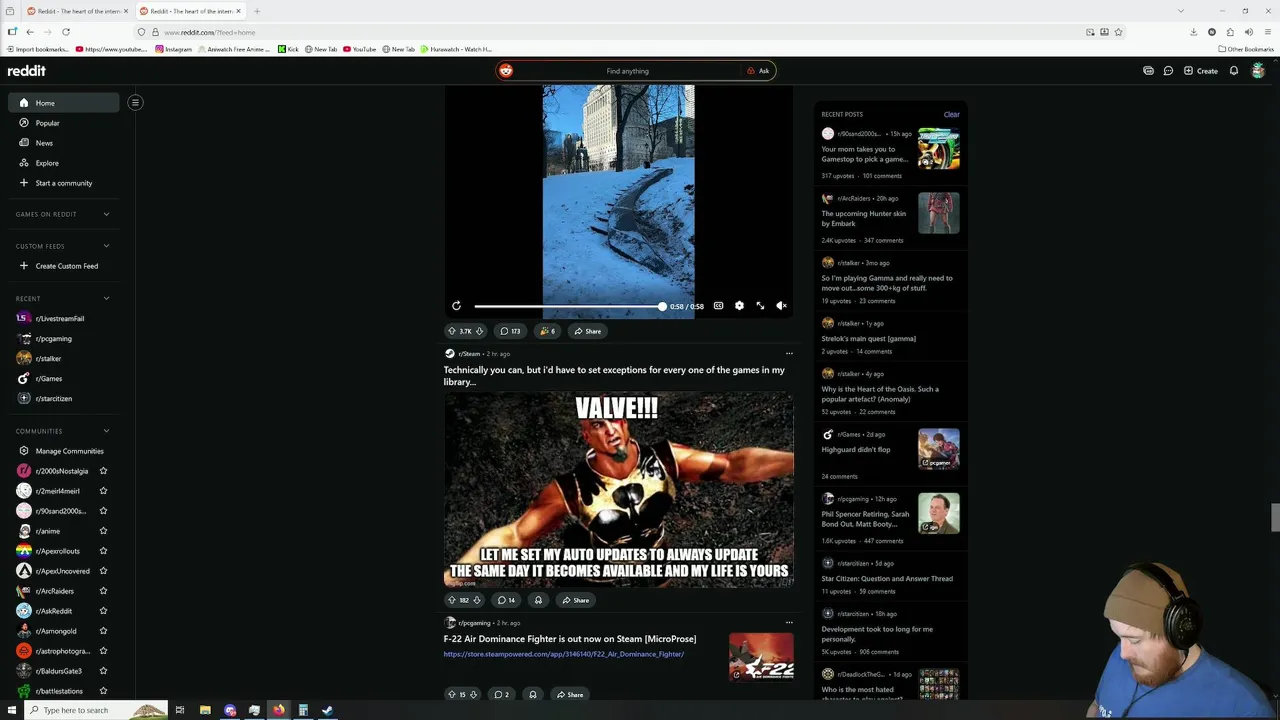Click the Windows taskbar search box
This screenshot has height=720, width=1280.
point(97,710)
